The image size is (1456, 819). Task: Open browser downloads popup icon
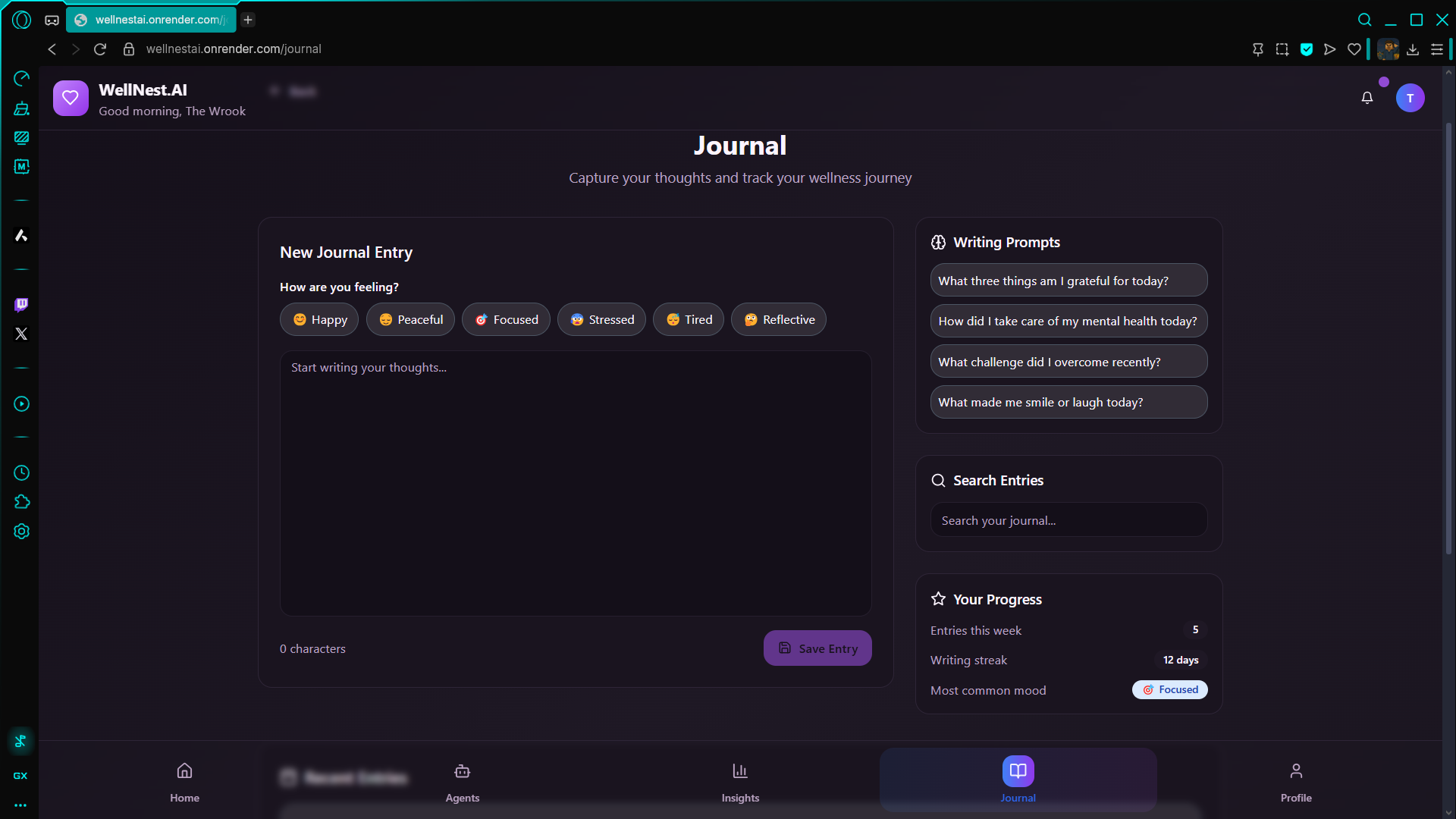[x=1412, y=49]
